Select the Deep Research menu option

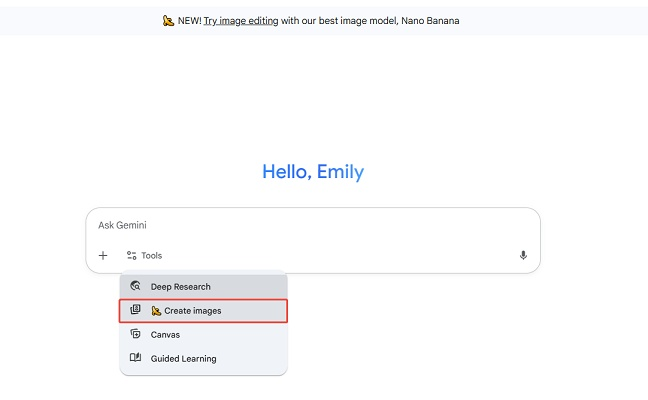[x=181, y=287]
